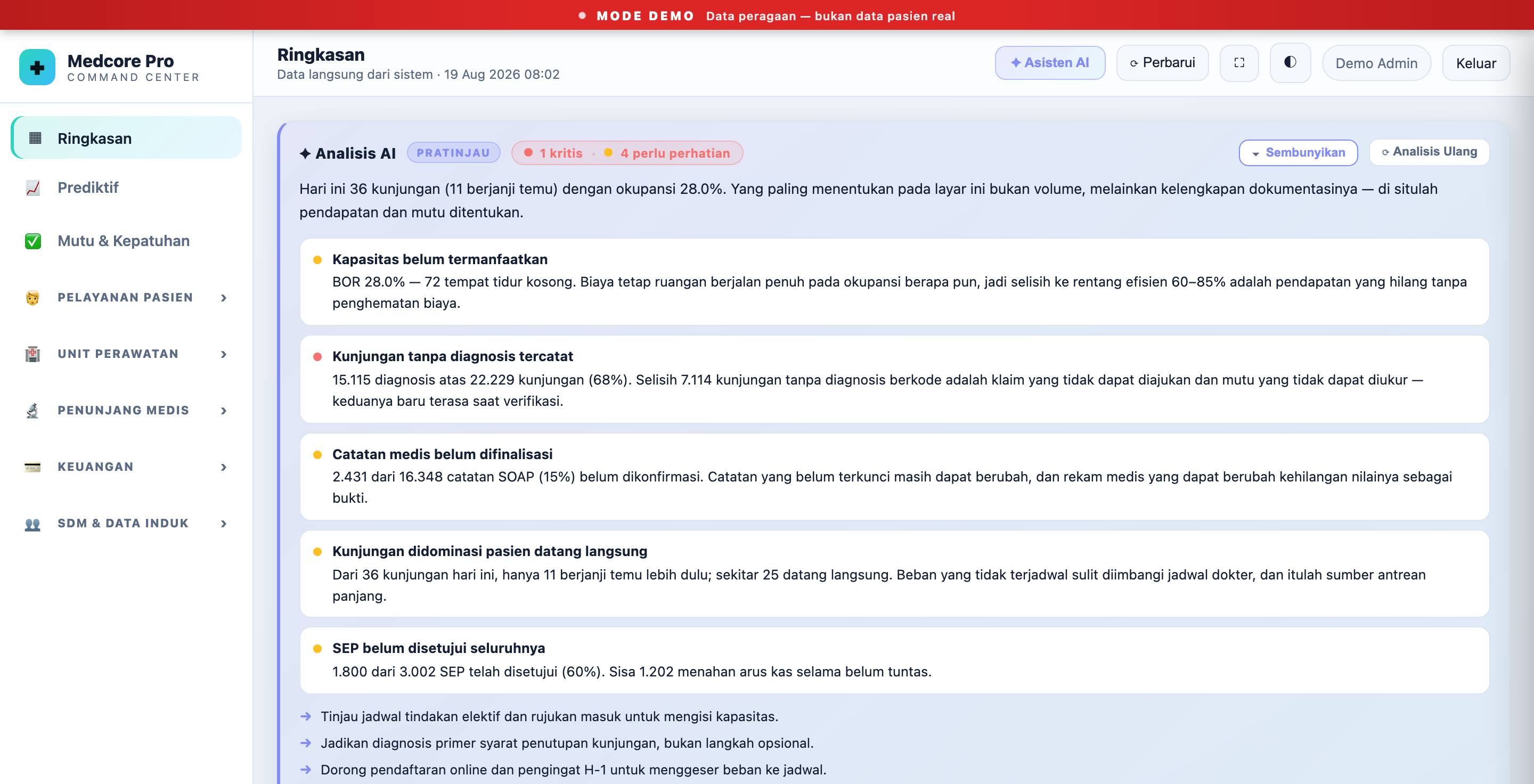
Task: Expand the SDM & Data Induk chevron
Action: click(224, 524)
